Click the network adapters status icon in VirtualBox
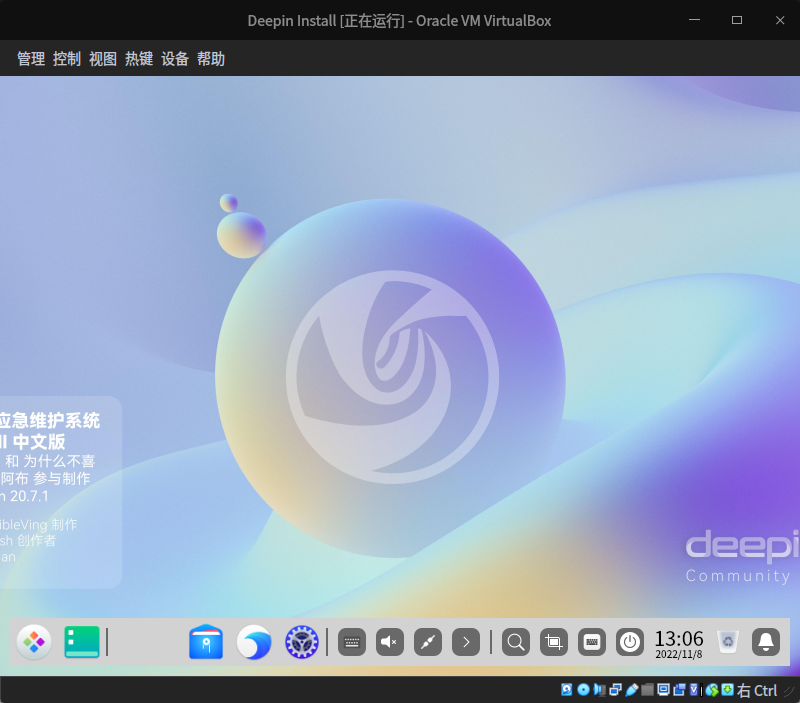This screenshot has height=703, width=800. [x=615, y=690]
